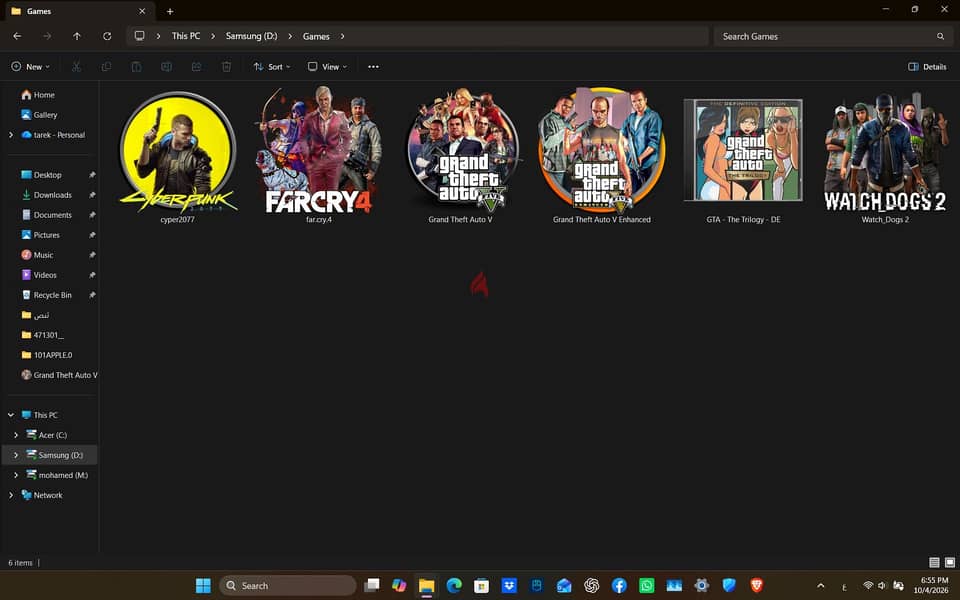Open the cyper2077 game folder
This screenshot has height=600, width=960.
(x=178, y=157)
